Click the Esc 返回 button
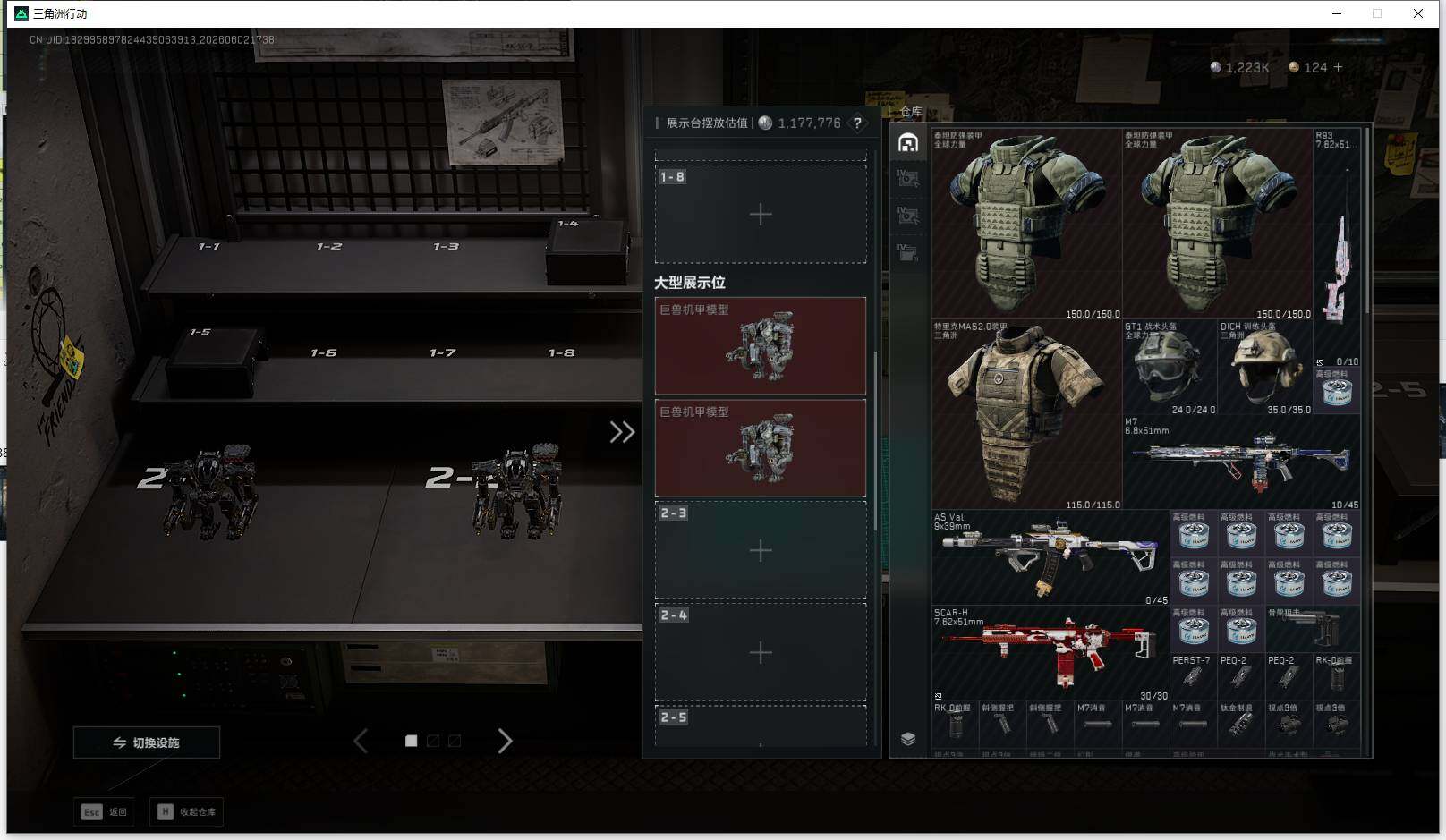Screen dimensions: 1446x840 105,812
